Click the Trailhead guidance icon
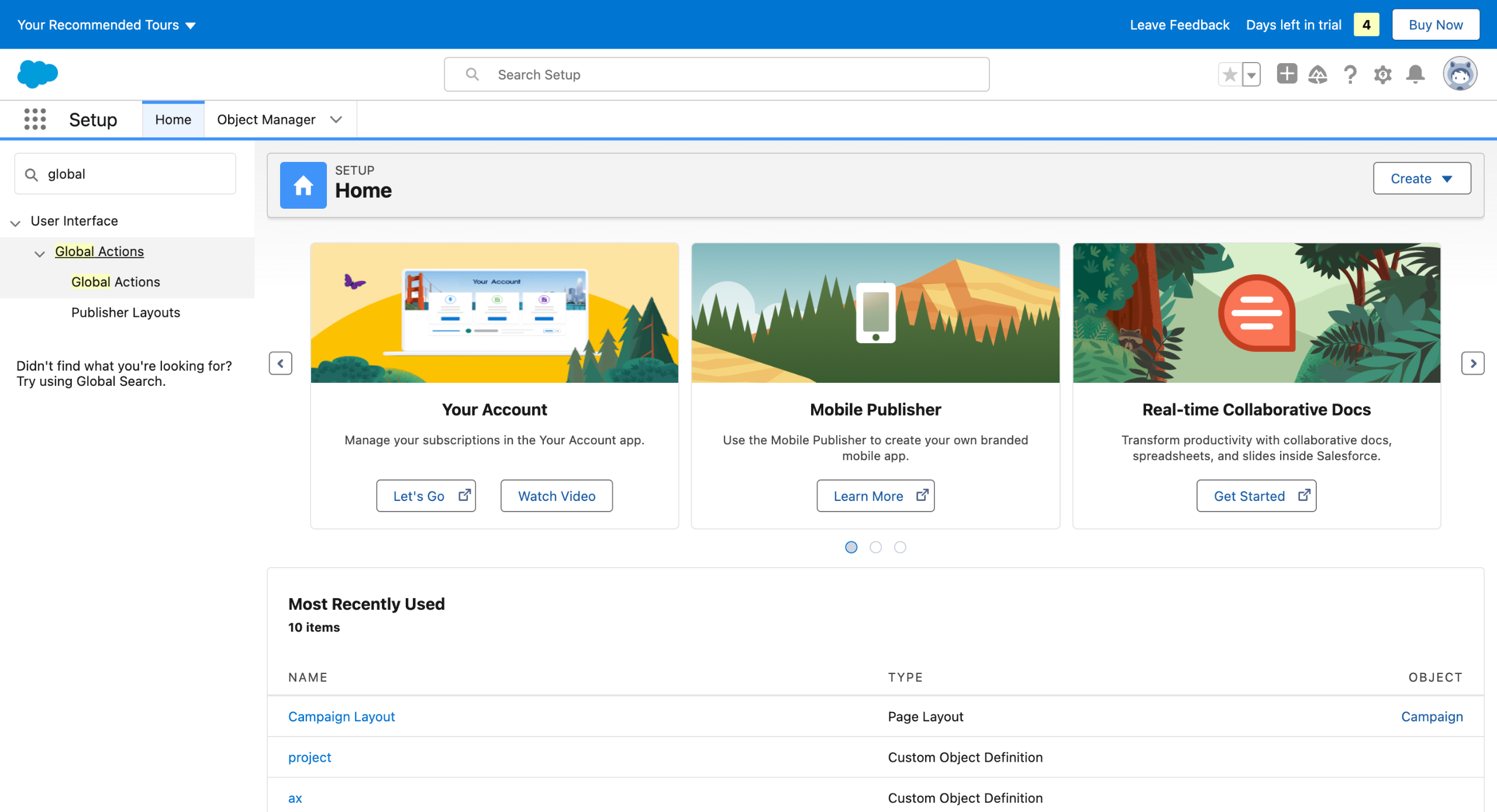Viewport: 1497px width, 812px height. [1318, 74]
